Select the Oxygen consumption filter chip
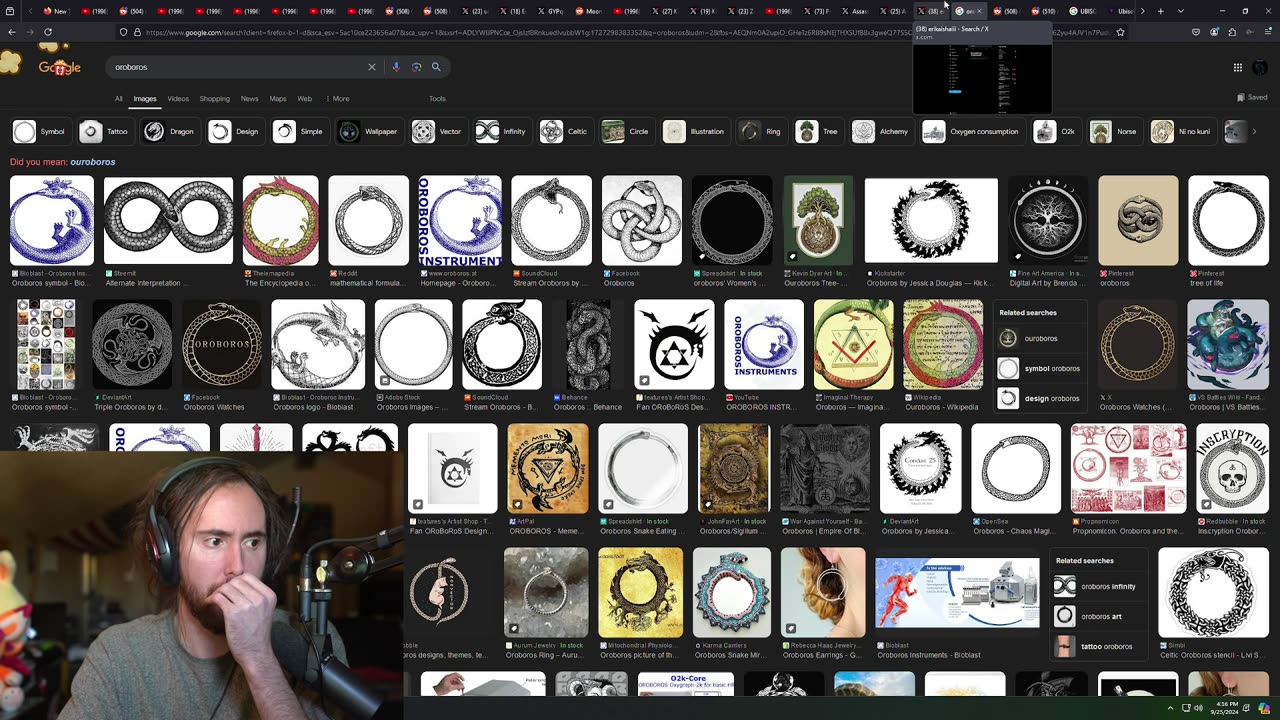Image resolution: width=1280 pixels, height=720 pixels. point(971,131)
